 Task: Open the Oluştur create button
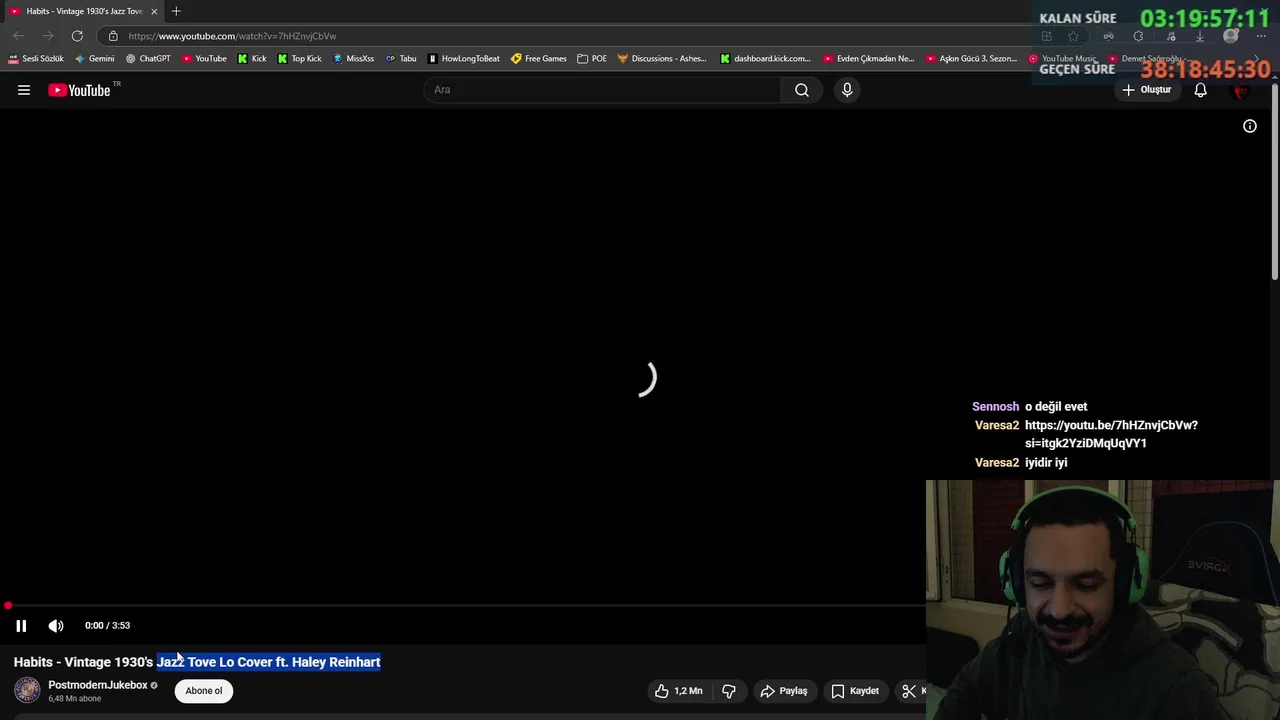click(1146, 90)
